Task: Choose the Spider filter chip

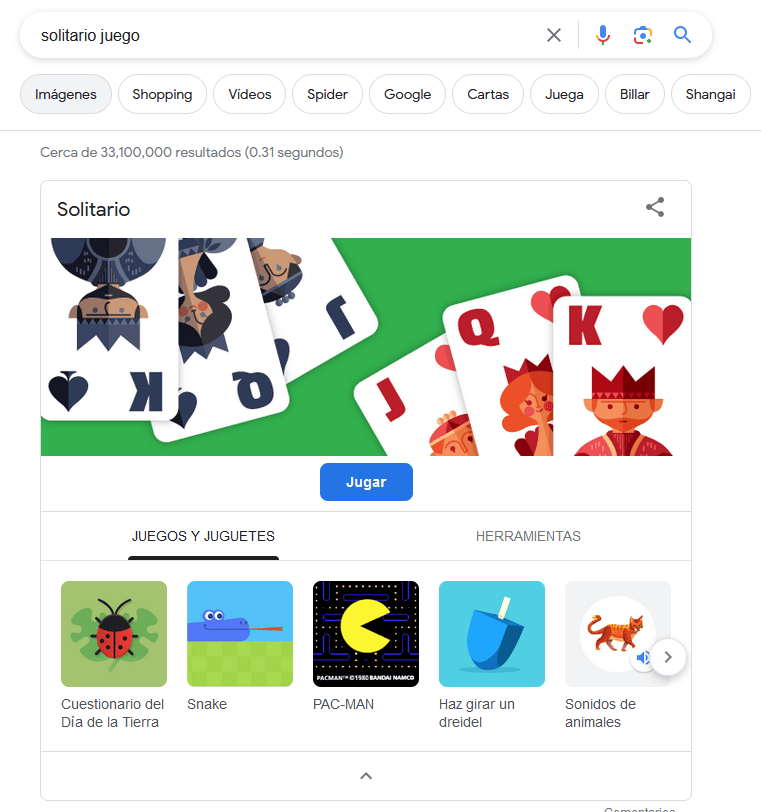Action: (x=327, y=94)
